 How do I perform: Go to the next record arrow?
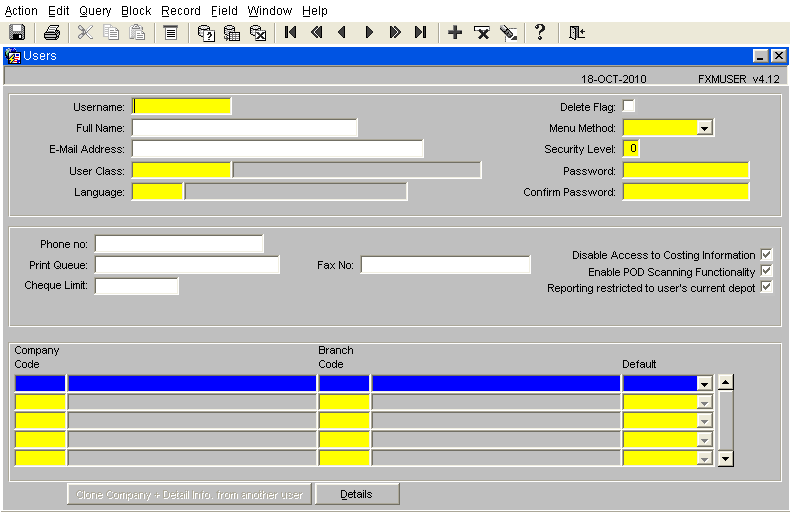369,33
